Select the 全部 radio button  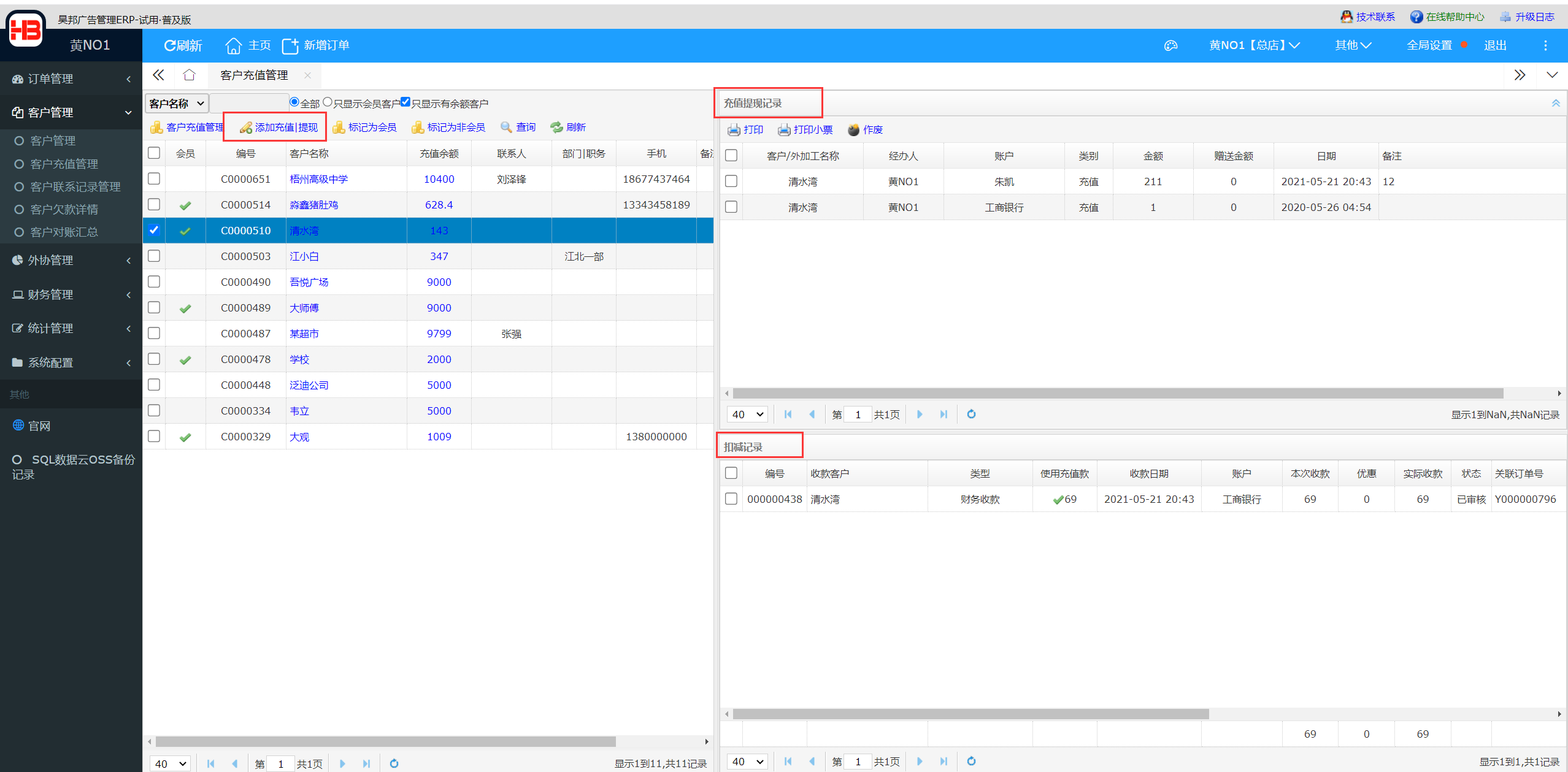click(x=294, y=102)
